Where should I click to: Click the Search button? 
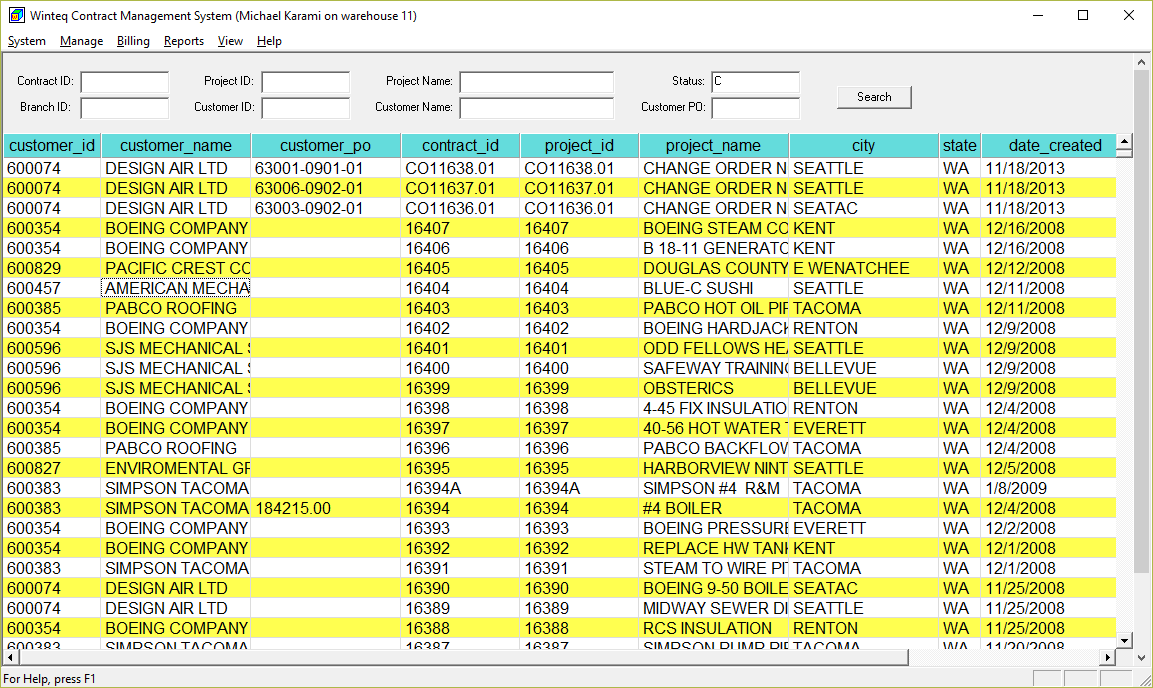874,97
